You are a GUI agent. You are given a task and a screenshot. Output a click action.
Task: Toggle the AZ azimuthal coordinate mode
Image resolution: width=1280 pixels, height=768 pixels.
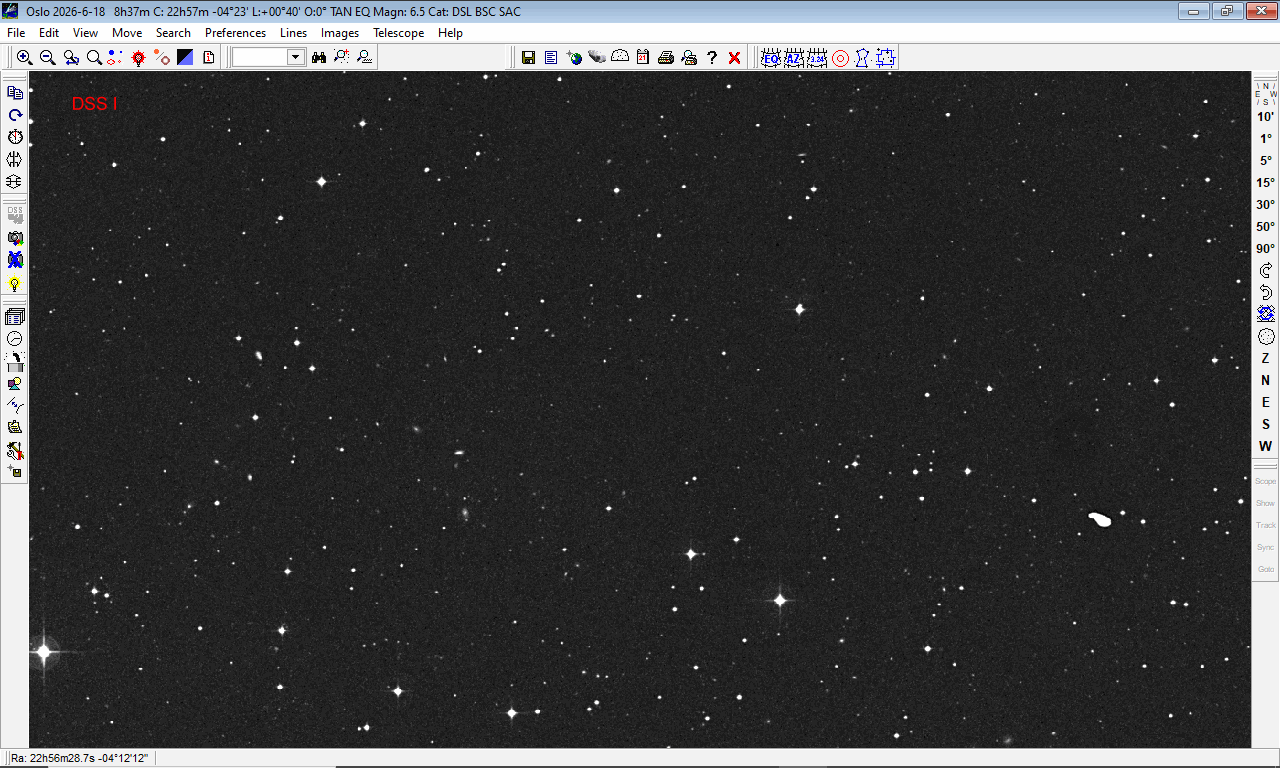tap(794, 58)
